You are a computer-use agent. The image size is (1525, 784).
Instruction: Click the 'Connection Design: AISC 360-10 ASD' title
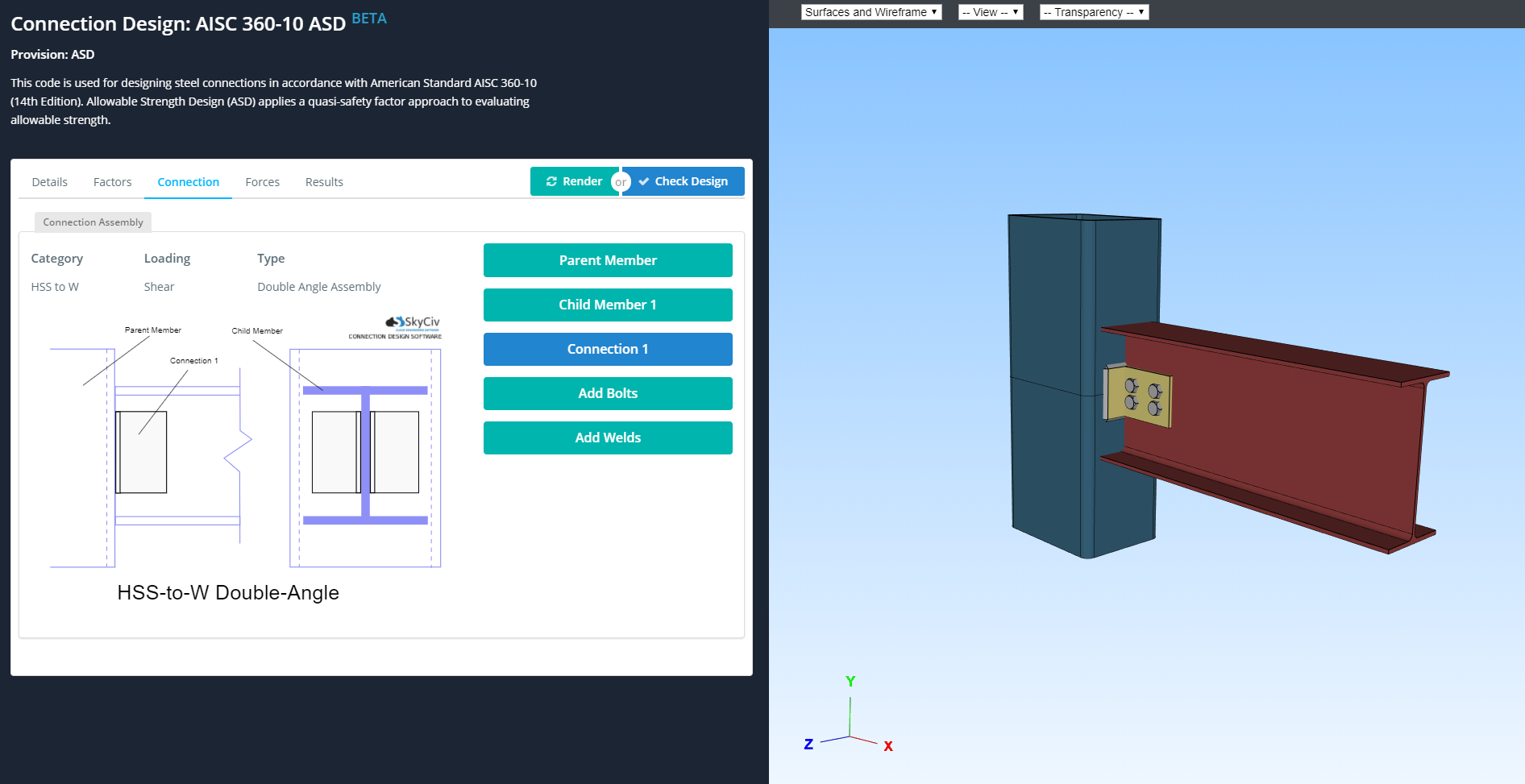pyautogui.click(x=178, y=24)
